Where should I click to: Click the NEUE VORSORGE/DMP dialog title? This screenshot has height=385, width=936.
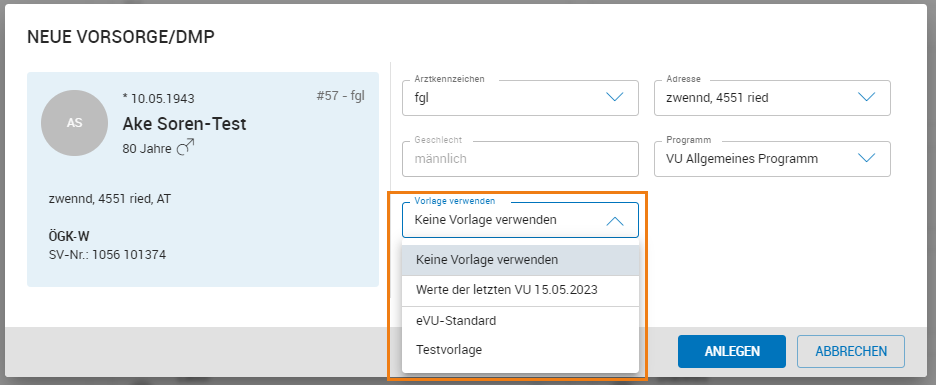click(121, 38)
